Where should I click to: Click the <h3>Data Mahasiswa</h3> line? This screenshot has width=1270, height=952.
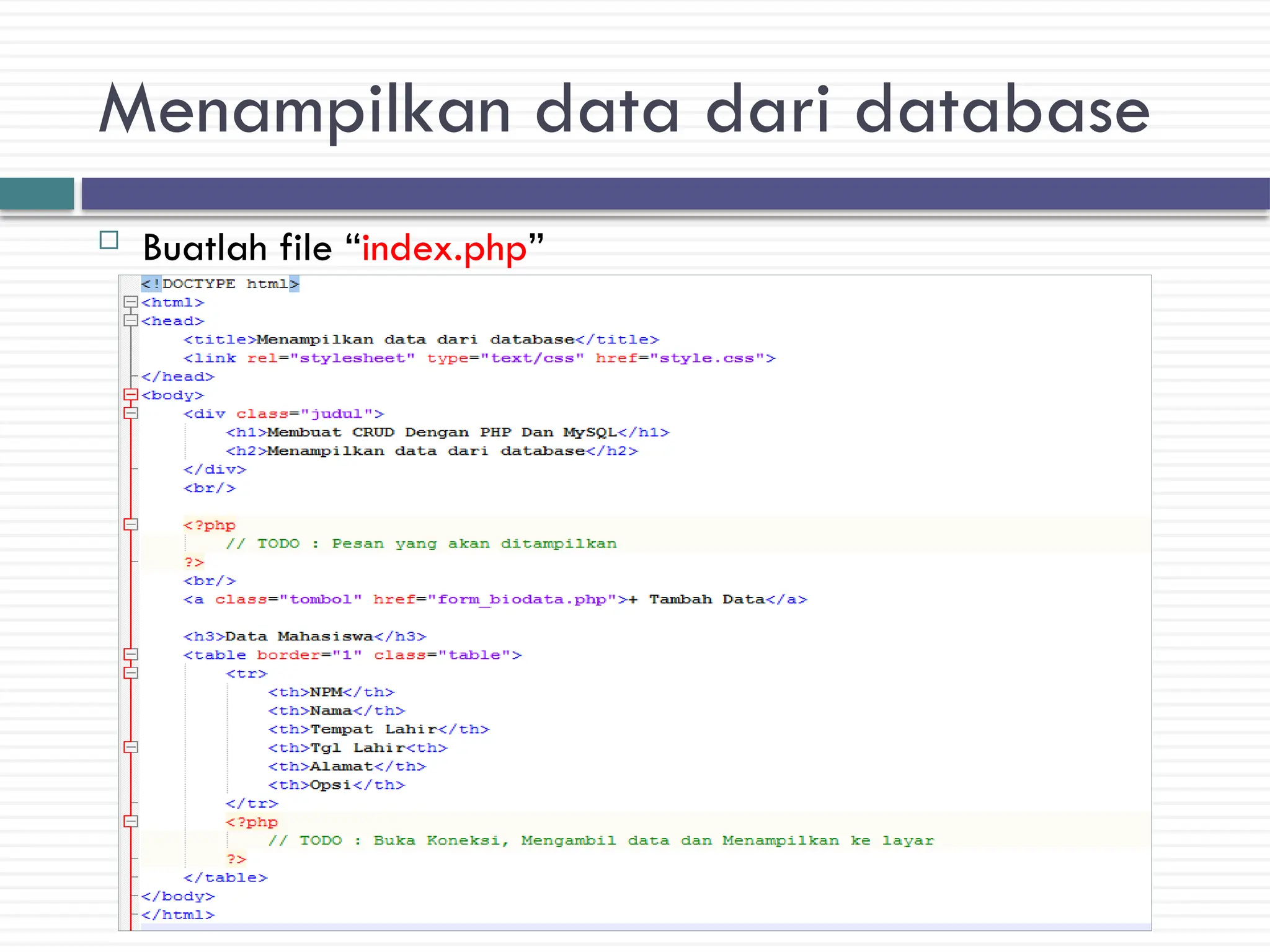pyautogui.click(x=305, y=637)
